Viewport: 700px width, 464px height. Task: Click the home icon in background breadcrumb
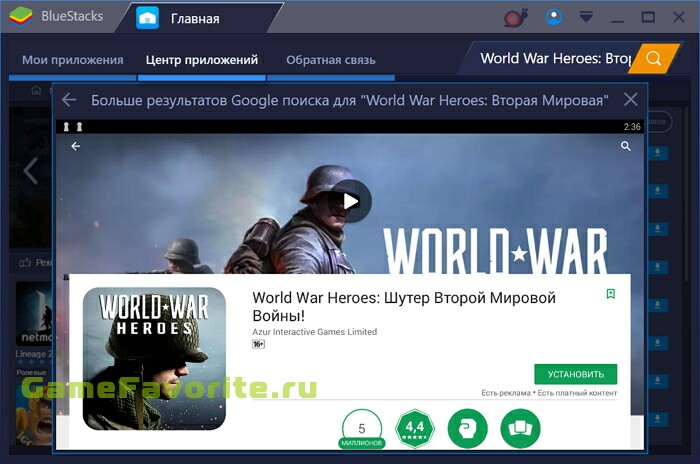pos(37,91)
